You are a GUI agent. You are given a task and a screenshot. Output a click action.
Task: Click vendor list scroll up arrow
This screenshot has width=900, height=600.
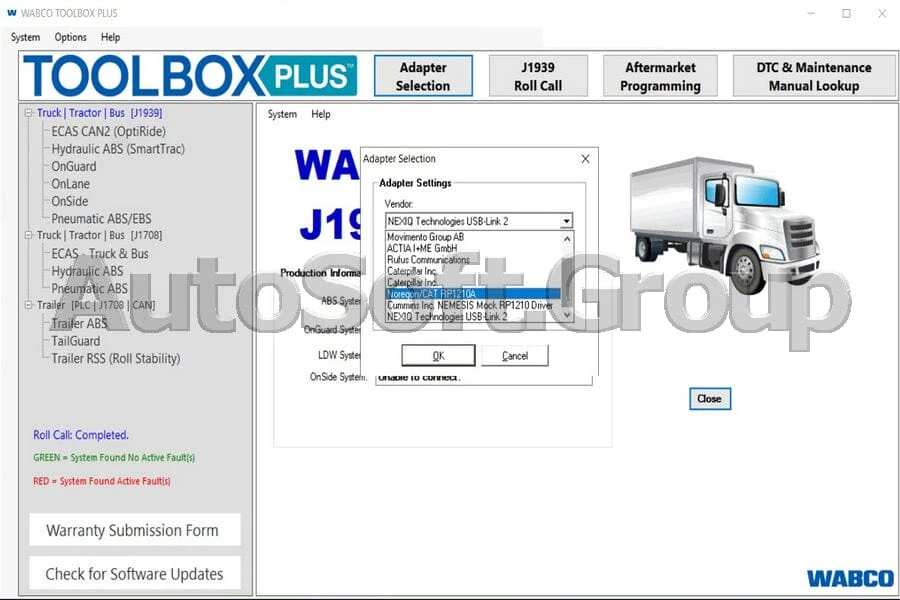point(567,238)
